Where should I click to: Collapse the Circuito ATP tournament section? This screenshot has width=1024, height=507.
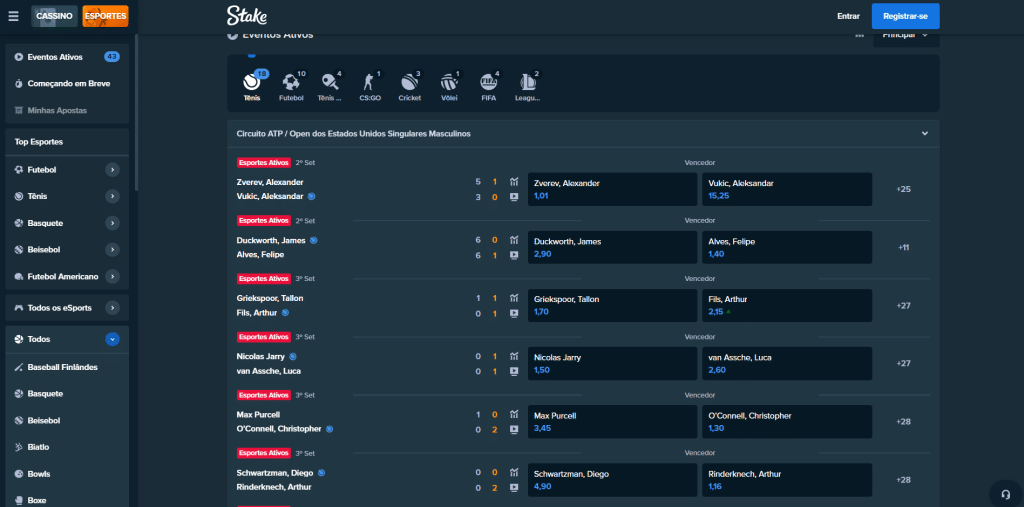(923, 133)
